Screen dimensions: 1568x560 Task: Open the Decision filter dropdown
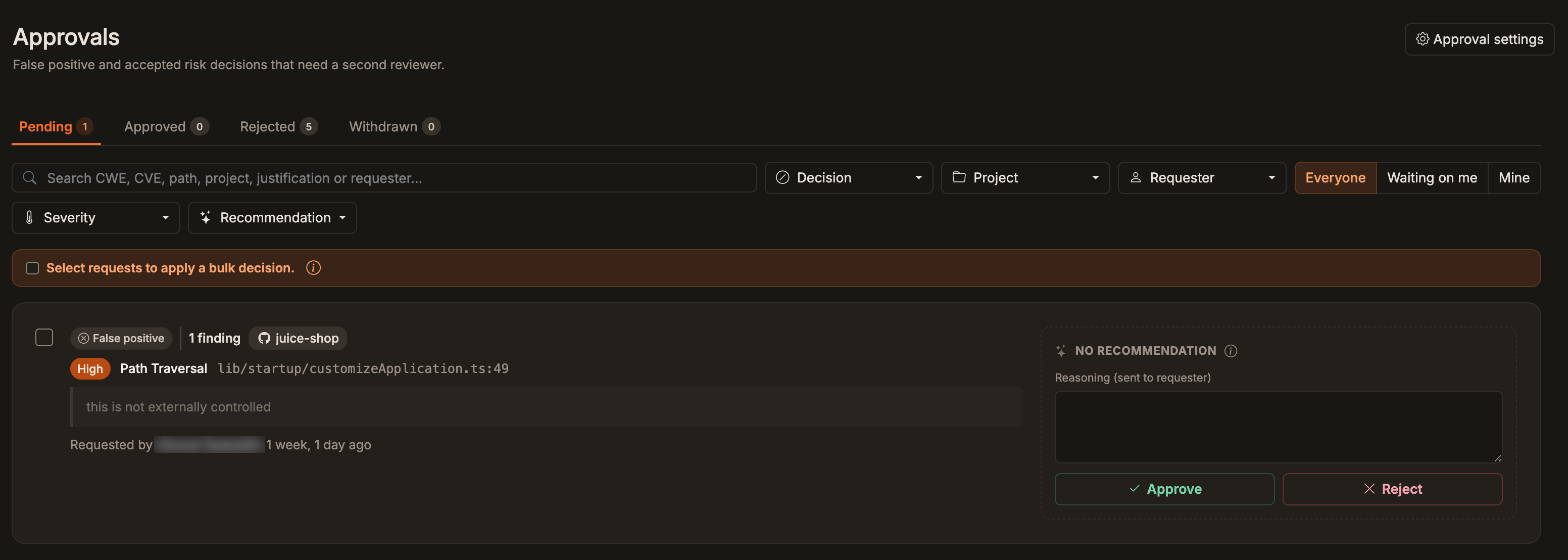[x=849, y=178]
